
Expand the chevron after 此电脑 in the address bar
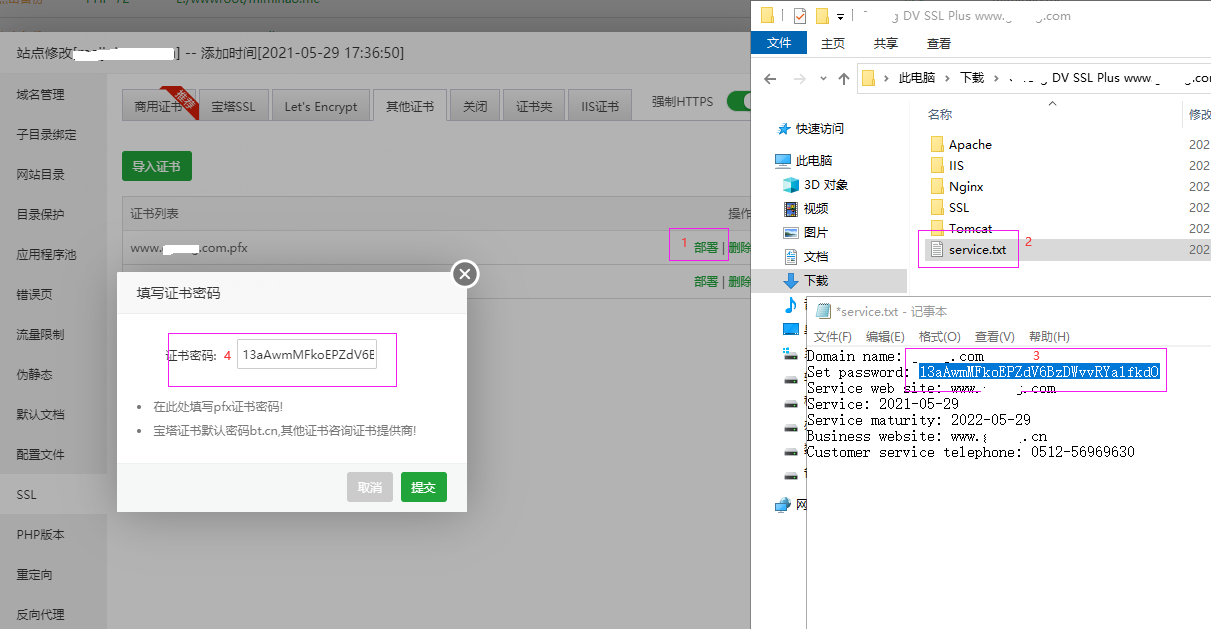[948, 77]
